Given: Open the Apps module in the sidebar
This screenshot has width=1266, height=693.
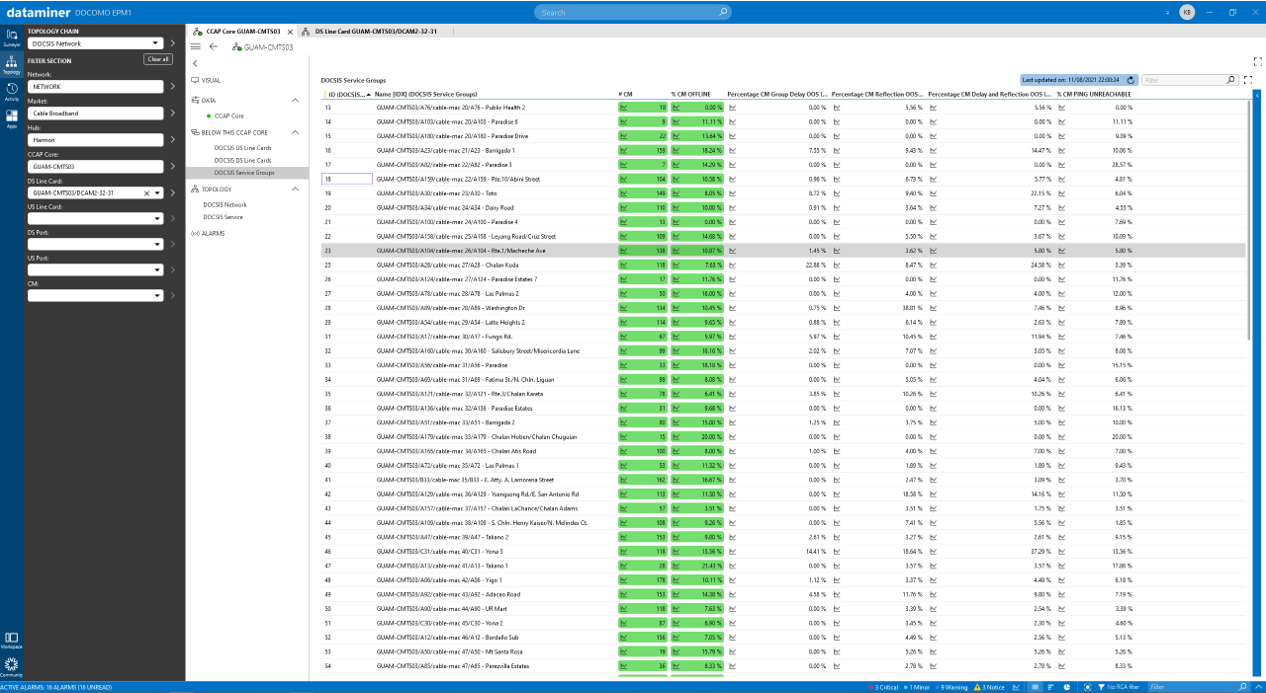Looking at the screenshot, I should (x=11, y=118).
